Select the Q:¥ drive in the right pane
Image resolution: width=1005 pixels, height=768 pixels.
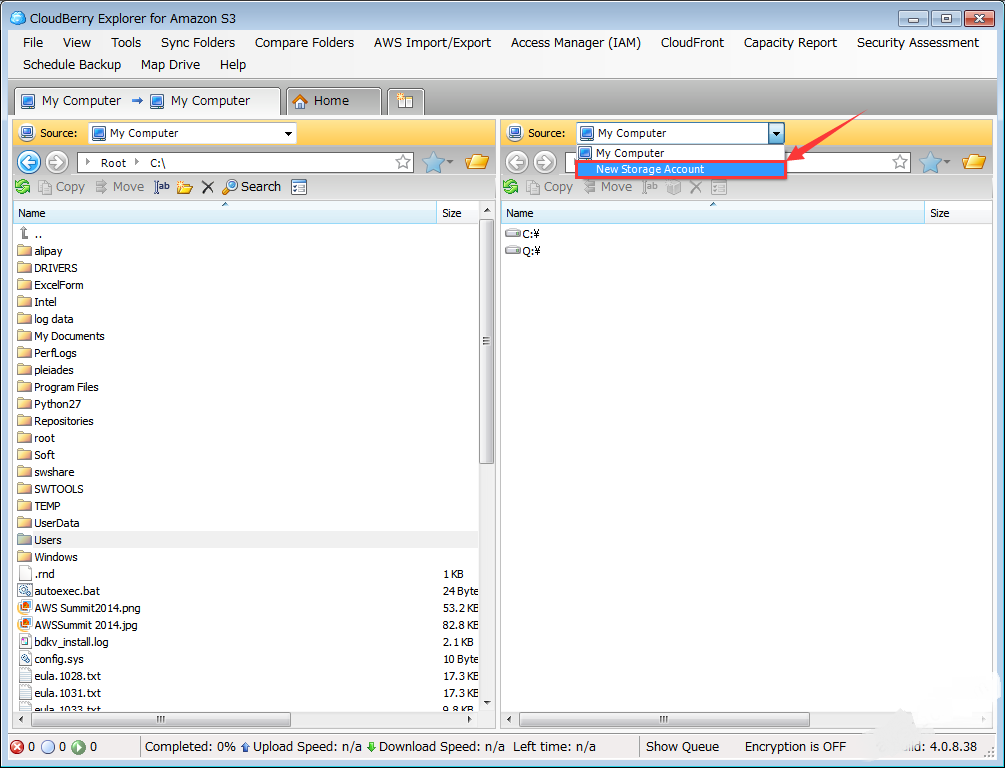tap(523, 251)
